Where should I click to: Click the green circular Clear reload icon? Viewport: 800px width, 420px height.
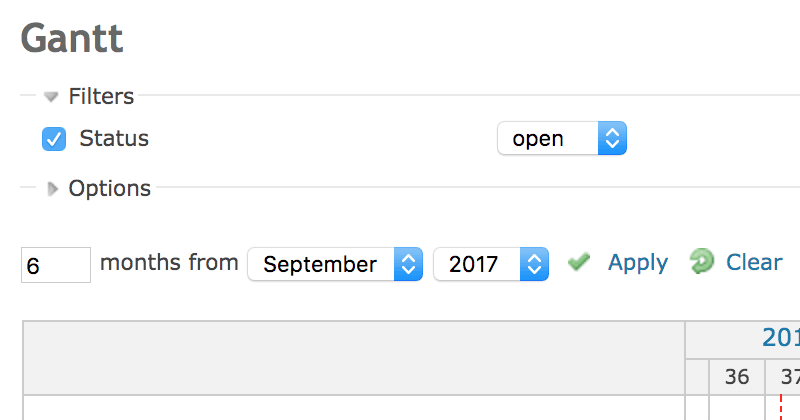pos(702,261)
